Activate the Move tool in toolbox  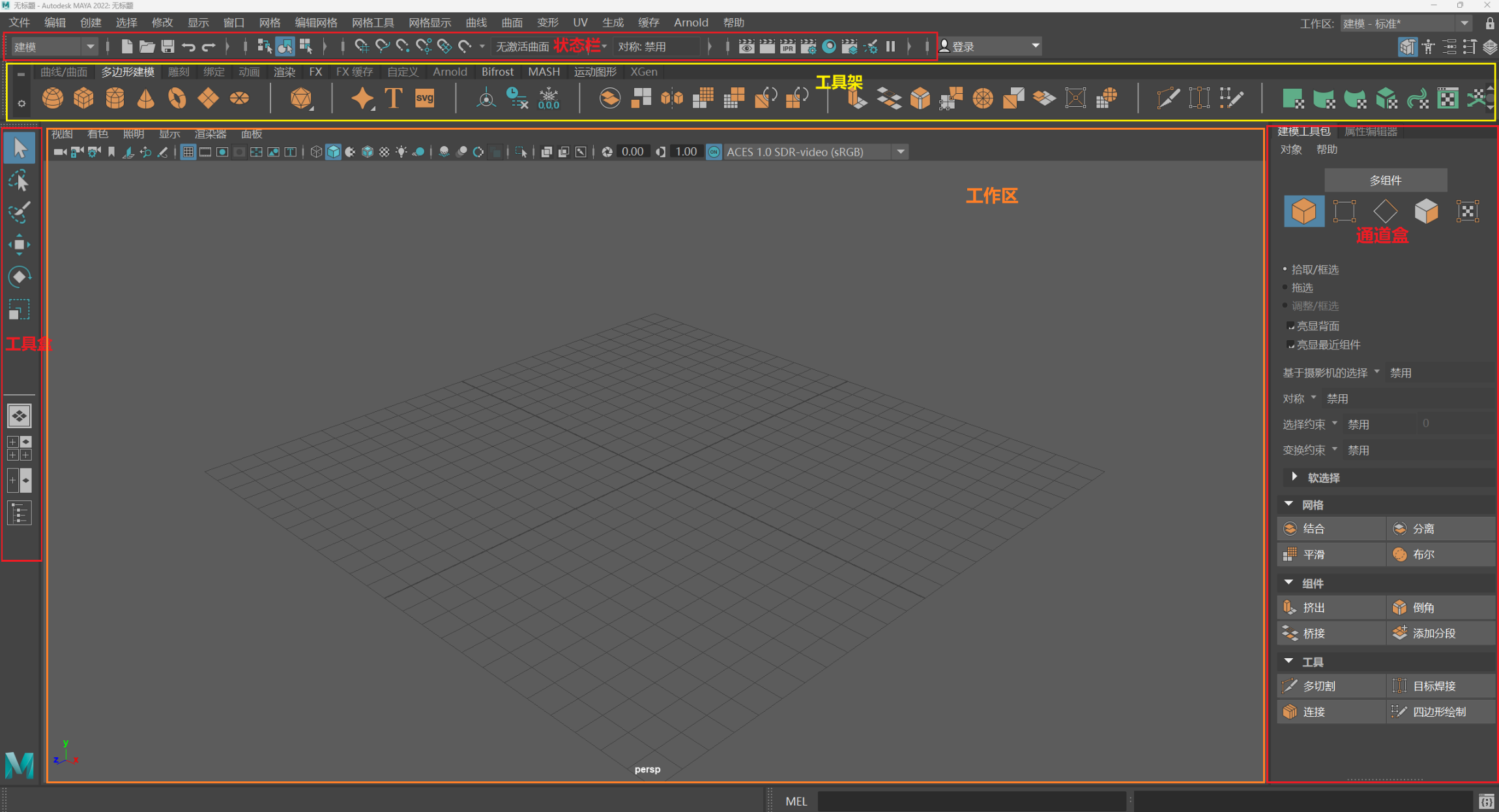point(19,245)
